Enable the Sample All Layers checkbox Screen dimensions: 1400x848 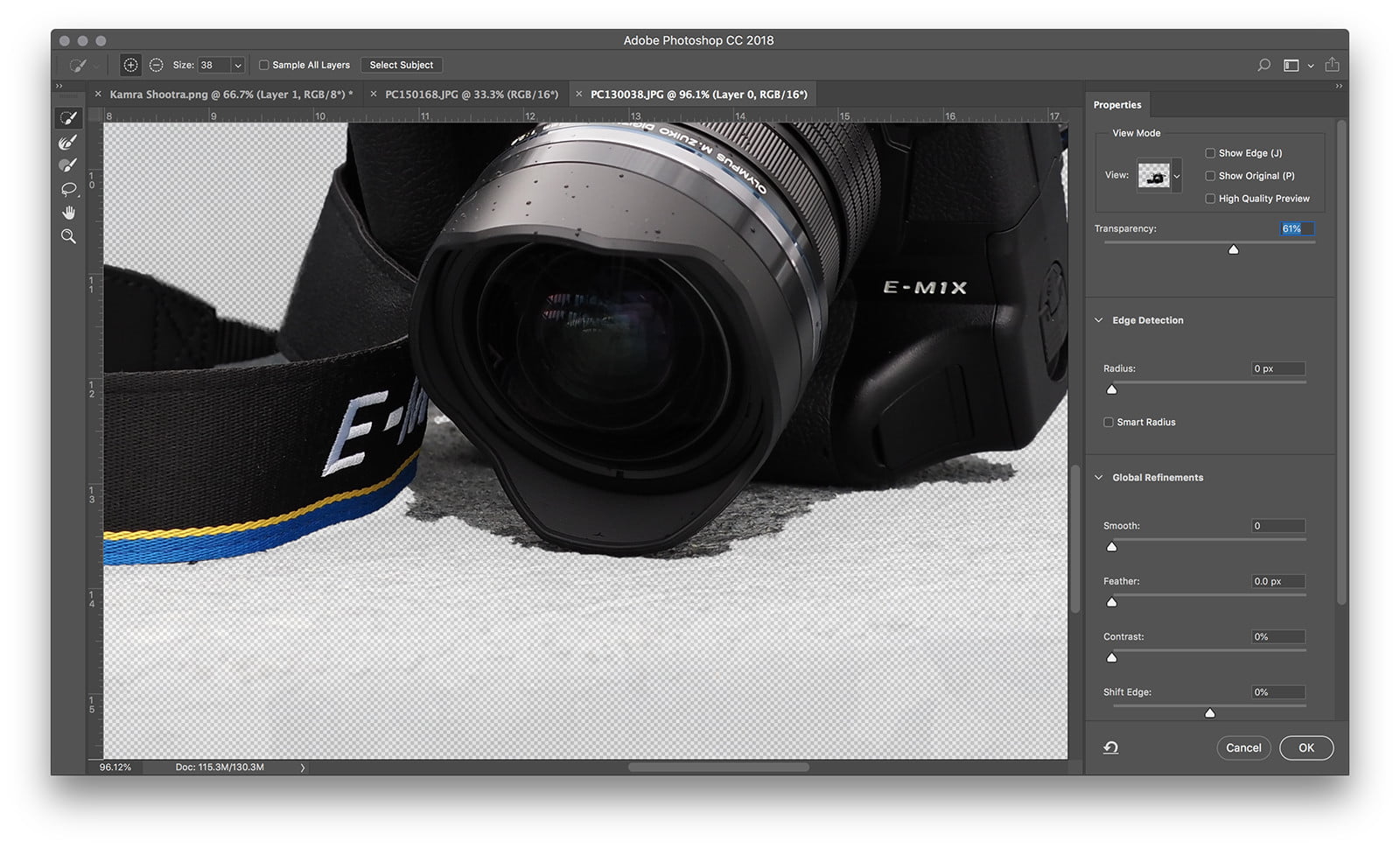coord(263,65)
